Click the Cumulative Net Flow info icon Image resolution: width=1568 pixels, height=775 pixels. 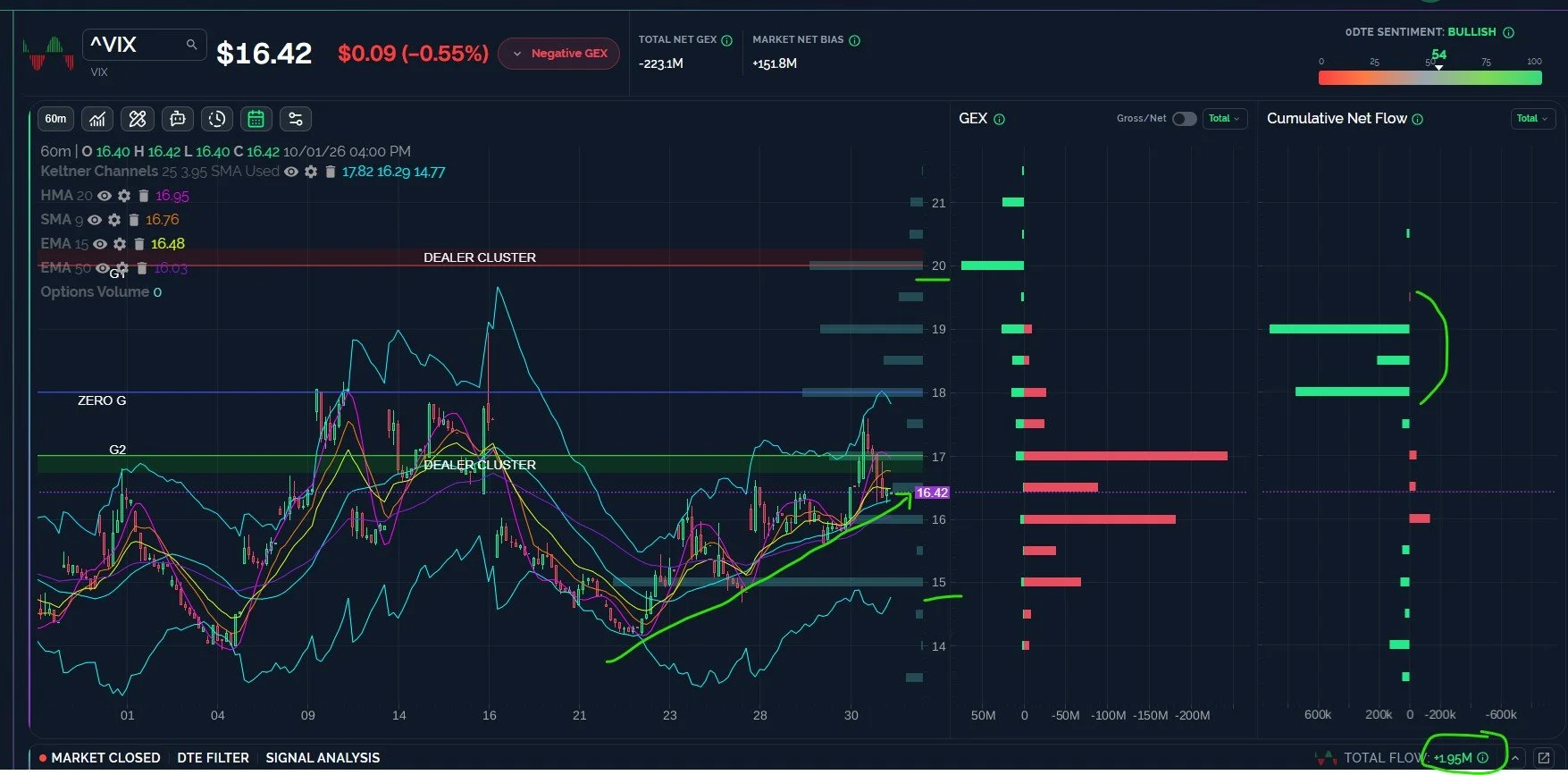(1417, 119)
